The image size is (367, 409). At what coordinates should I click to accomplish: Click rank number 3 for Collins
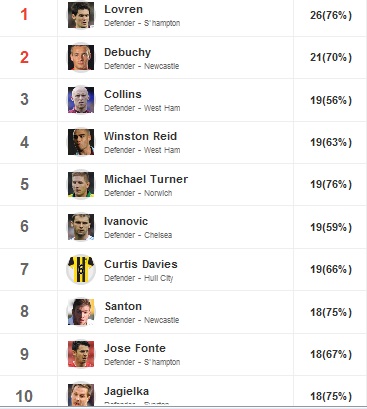(x=24, y=99)
